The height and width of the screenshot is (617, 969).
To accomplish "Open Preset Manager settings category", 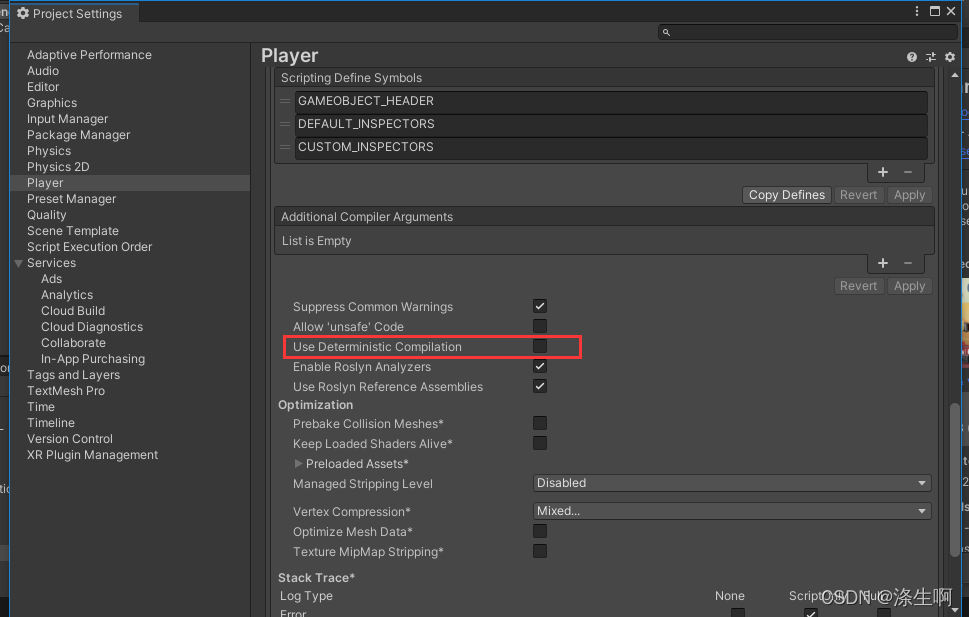I will coord(71,199).
